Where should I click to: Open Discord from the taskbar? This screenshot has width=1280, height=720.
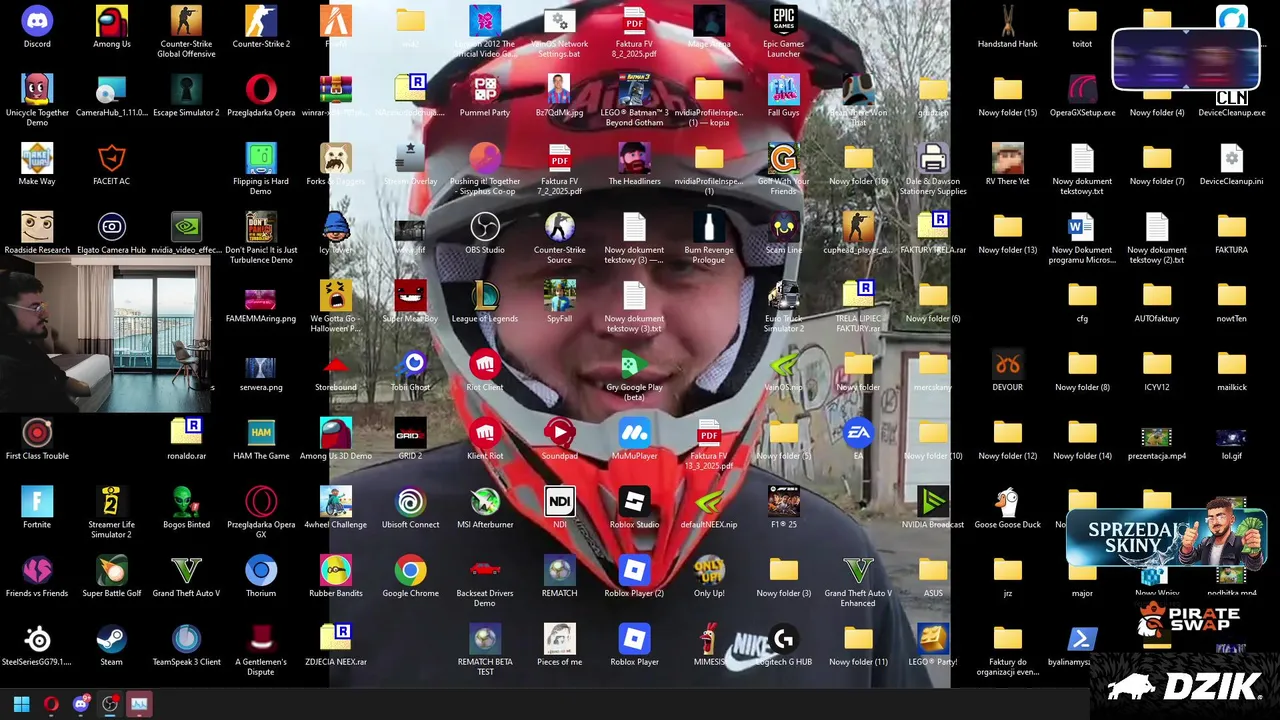click(81, 704)
